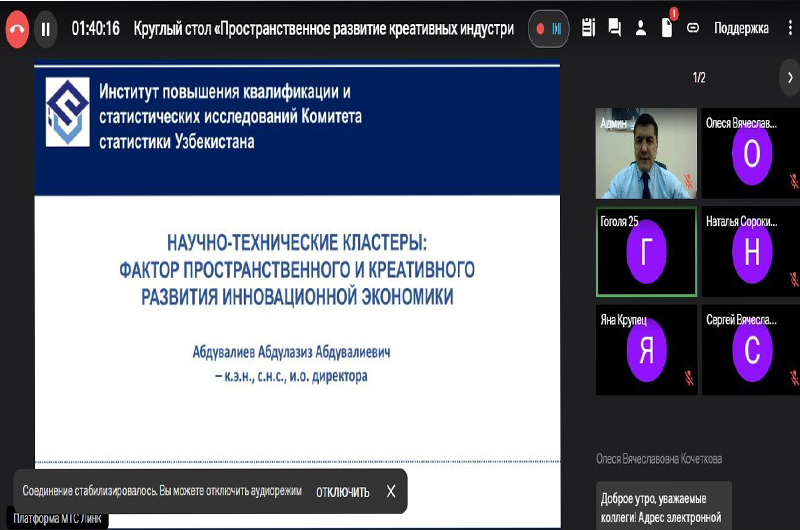800x530 pixels.
Task: Pause the session with the pause button
Action: click(45, 29)
